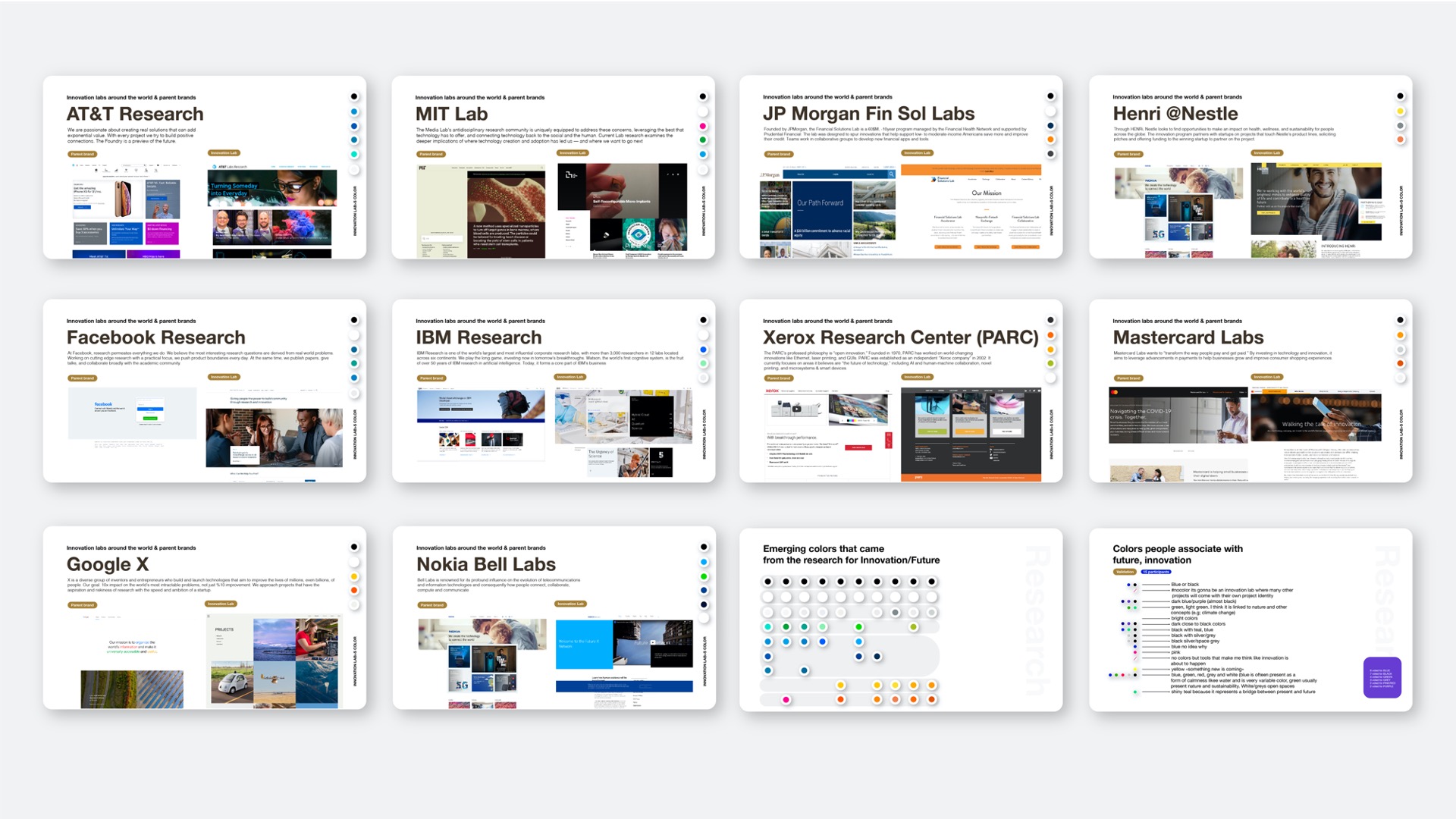Select the cyan swatch on AT&T Research slide
Screen dimensions: 1456x819
click(x=353, y=155)
